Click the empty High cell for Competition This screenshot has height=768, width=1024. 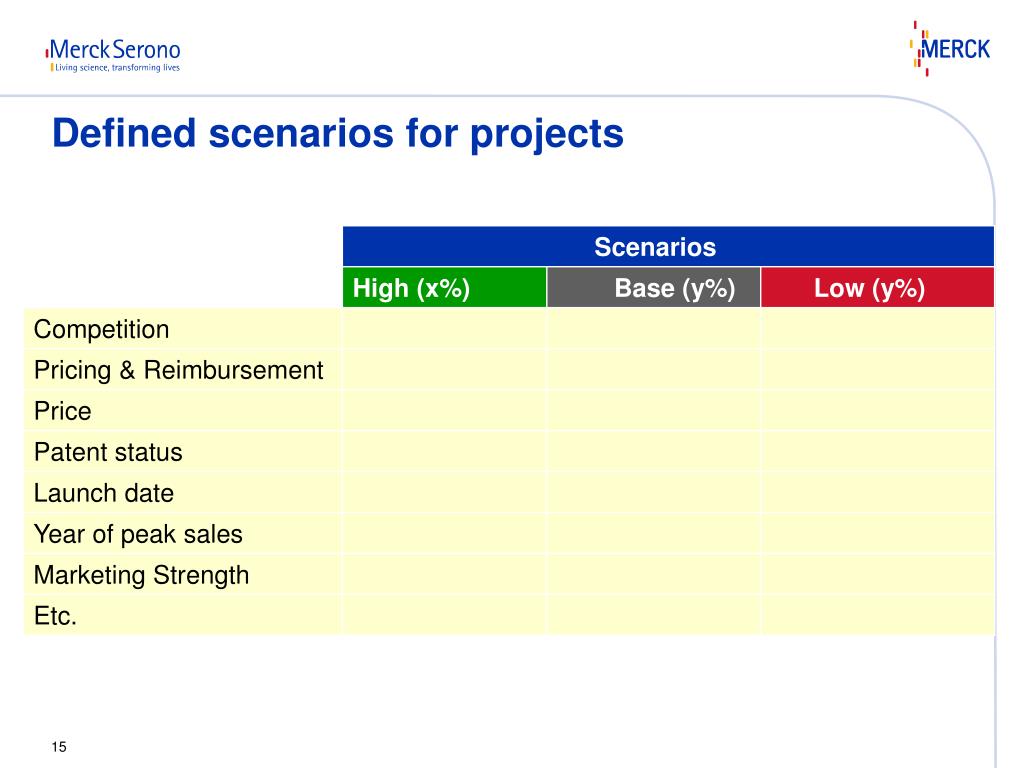tap(444, 329)
